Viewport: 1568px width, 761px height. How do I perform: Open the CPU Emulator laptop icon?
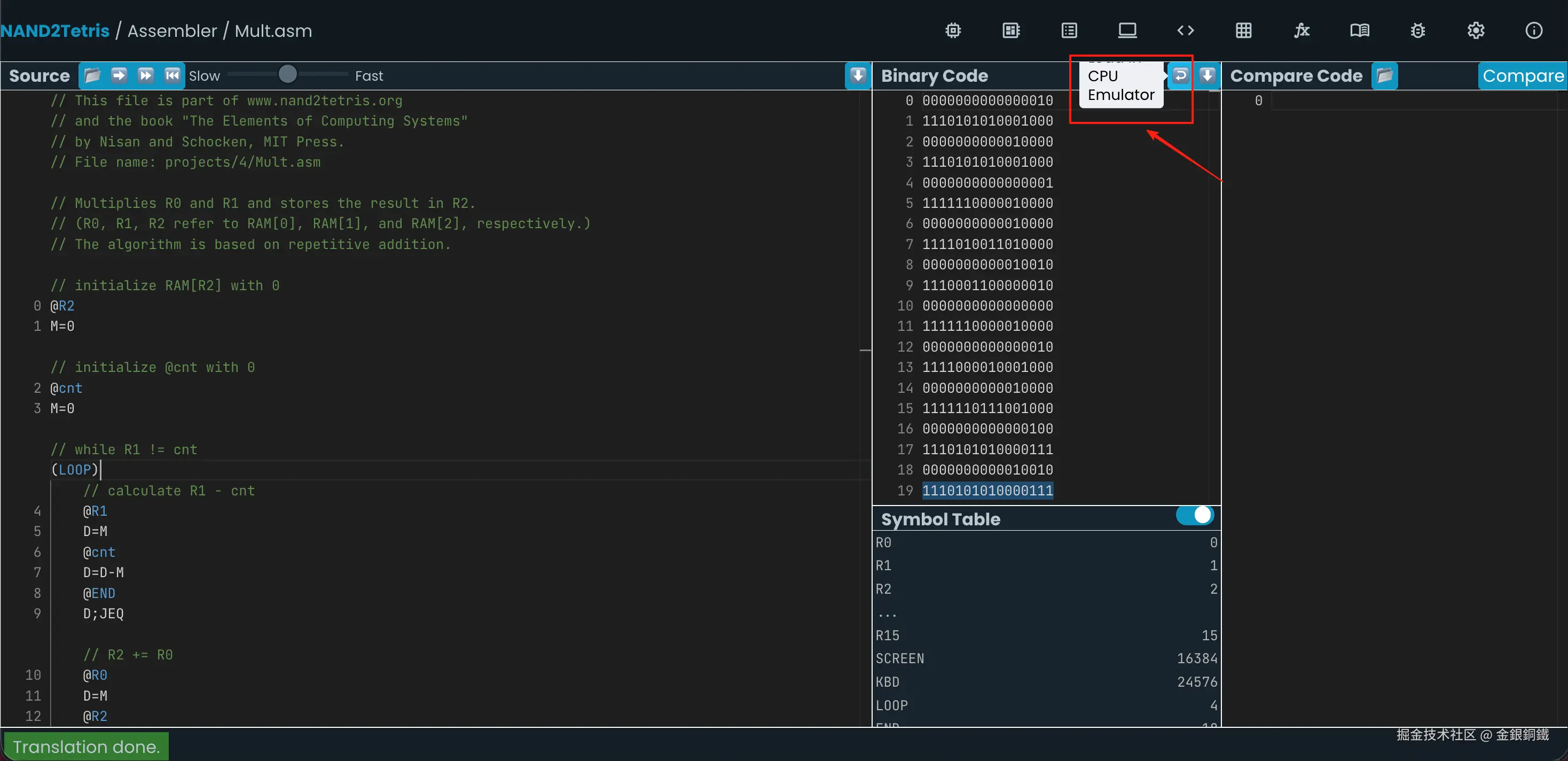pos(1127,30)
